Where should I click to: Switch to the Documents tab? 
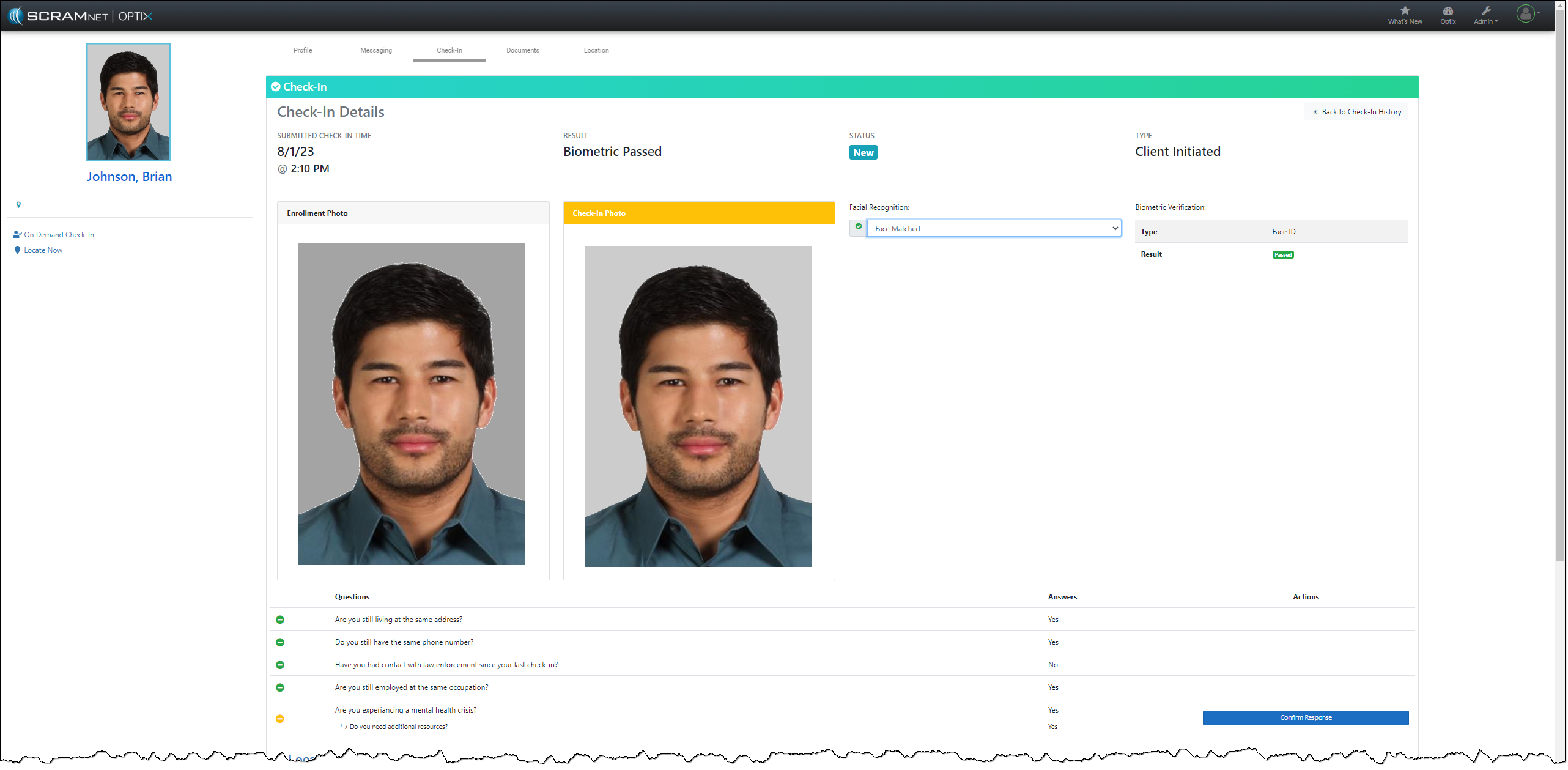click(x=522, y=50)
